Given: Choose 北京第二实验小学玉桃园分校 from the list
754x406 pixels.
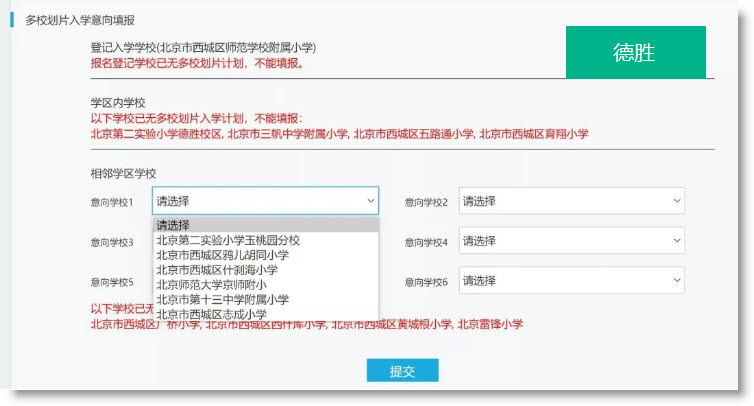Looking at the screenshot, I should point(266,240).
